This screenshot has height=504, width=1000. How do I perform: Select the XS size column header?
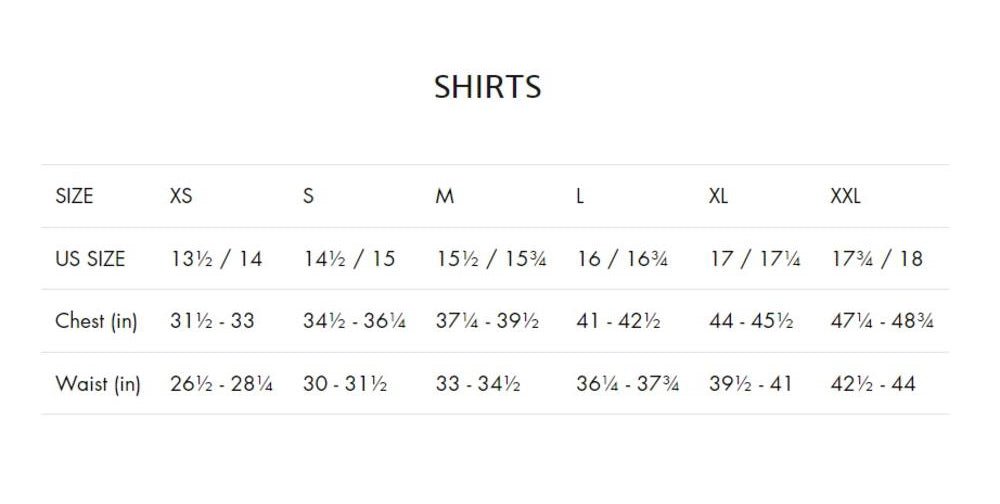point(181,196)
